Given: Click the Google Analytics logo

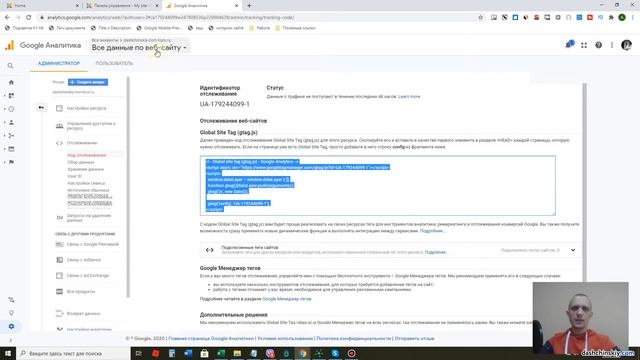Looking at the screenshot, I should tap(9, 45).
